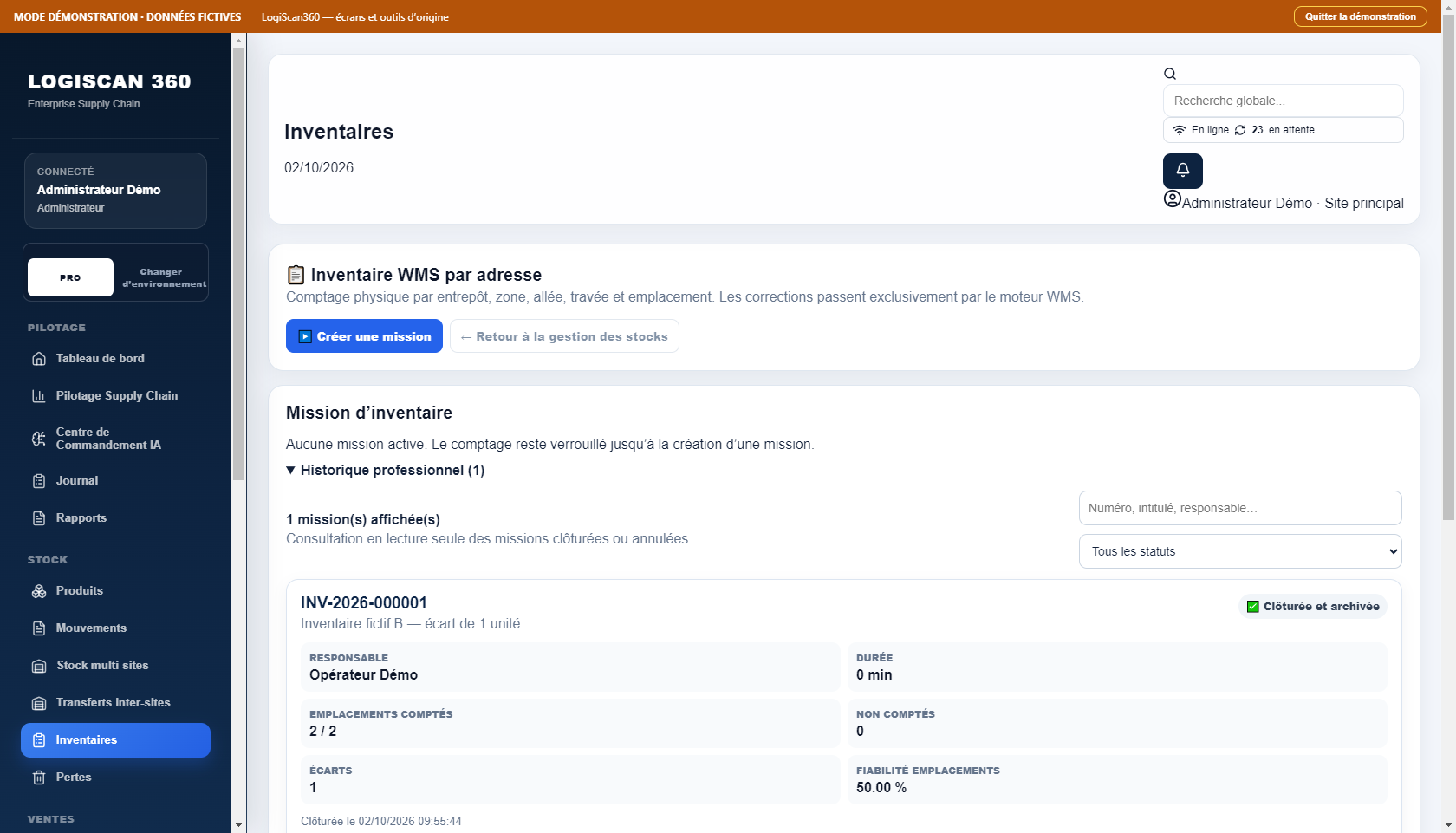
Task: Click the main page scrollbar thumb
Action: (1448, 267)
